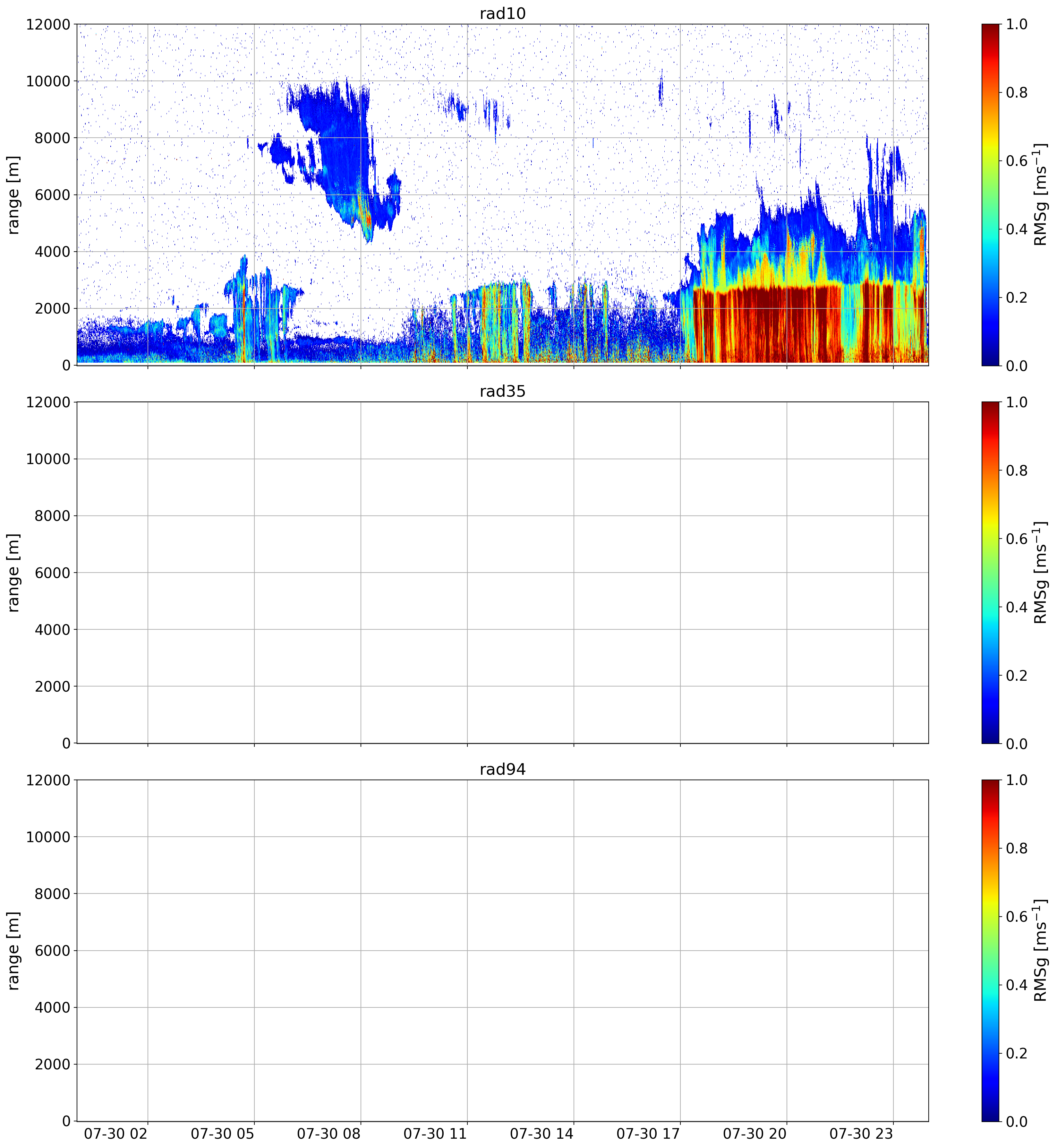Select the "07-30 05" time axis label
The height and width of the screenshot is (1148, 1057).
[223, 1134]
